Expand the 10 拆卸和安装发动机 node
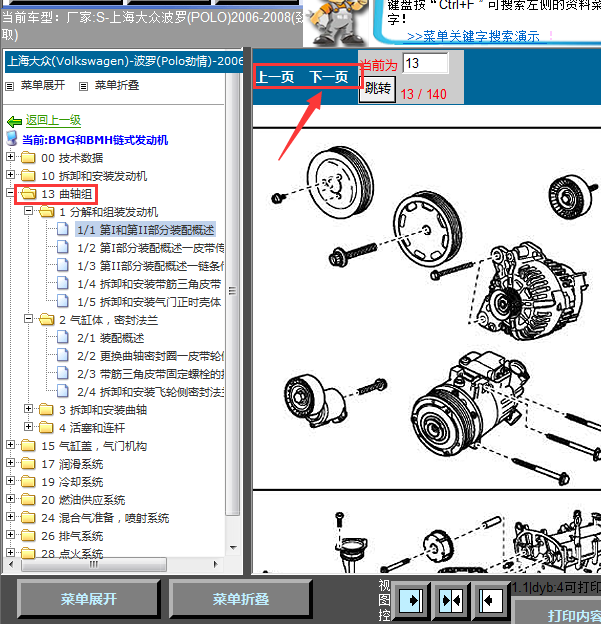Screen dimensions: 601x624 11,175
